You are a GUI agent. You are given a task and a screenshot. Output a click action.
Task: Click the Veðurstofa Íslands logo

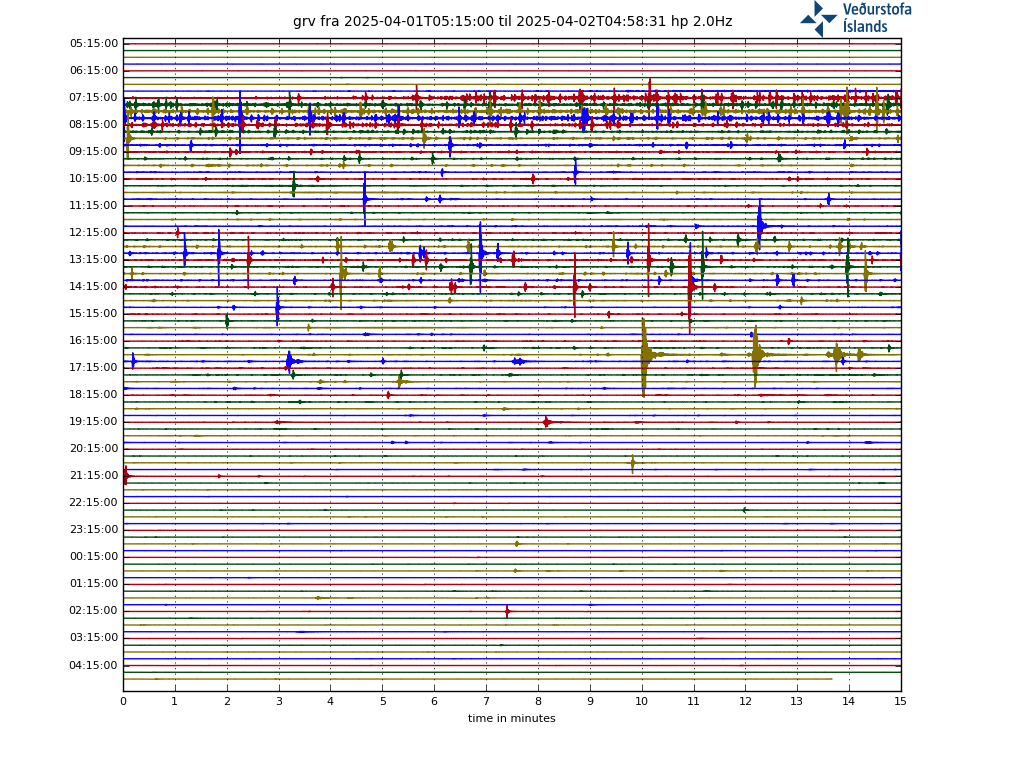(x=856, y=18)
